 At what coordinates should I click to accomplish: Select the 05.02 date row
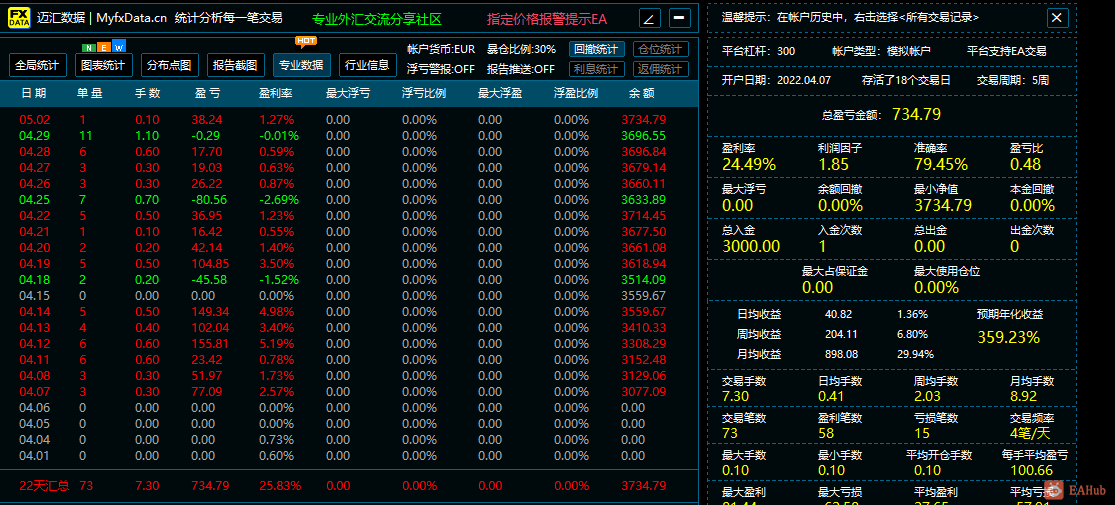click(348, 119)
